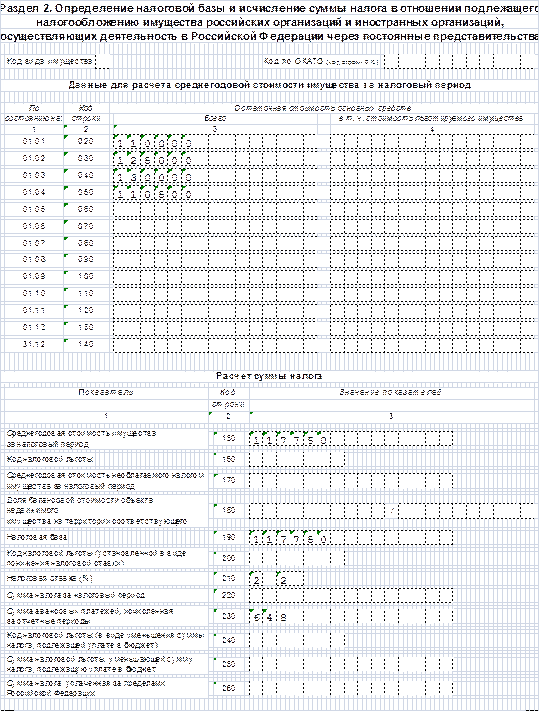540x712 pixels.
Task: Select row code 090 cell
Action: pos(86,259)
